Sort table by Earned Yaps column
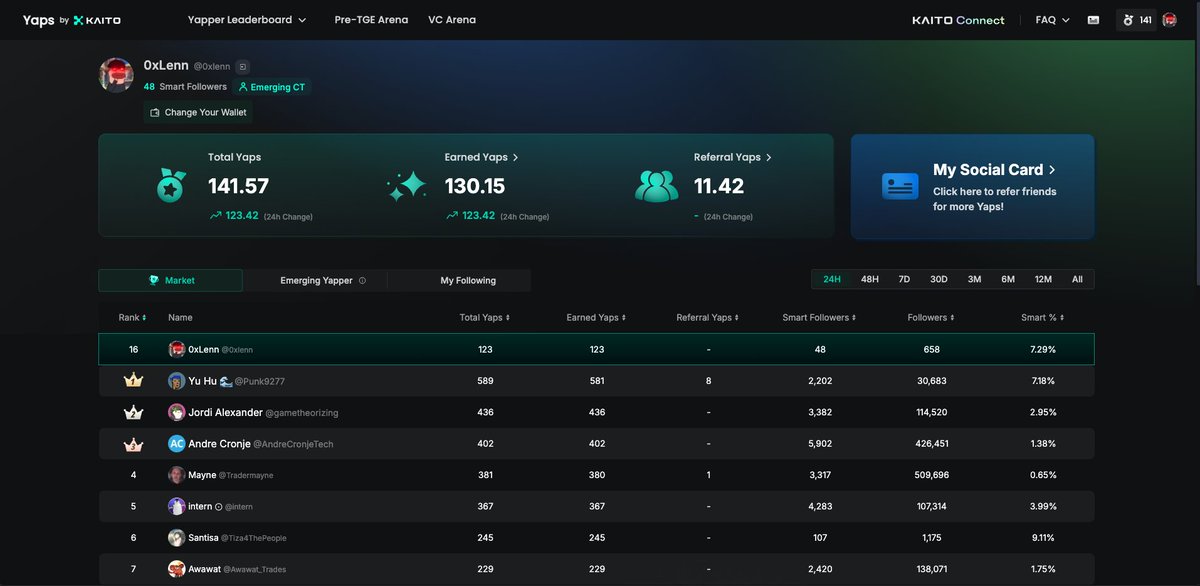 coord(596,318)
